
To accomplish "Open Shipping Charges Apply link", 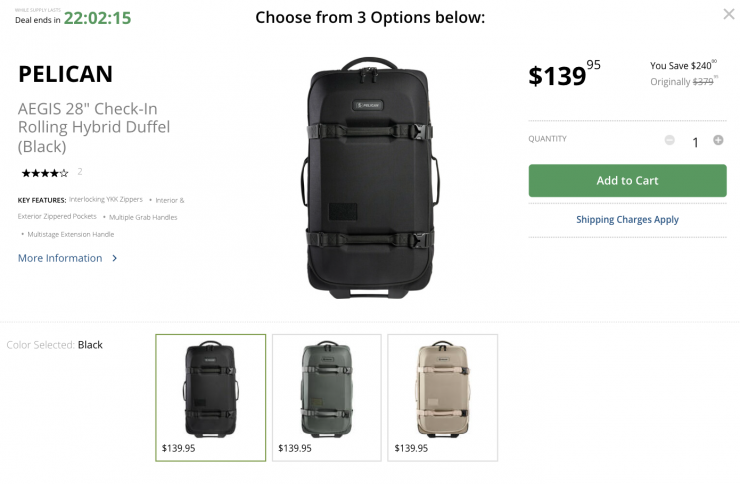I will (627, 220).
